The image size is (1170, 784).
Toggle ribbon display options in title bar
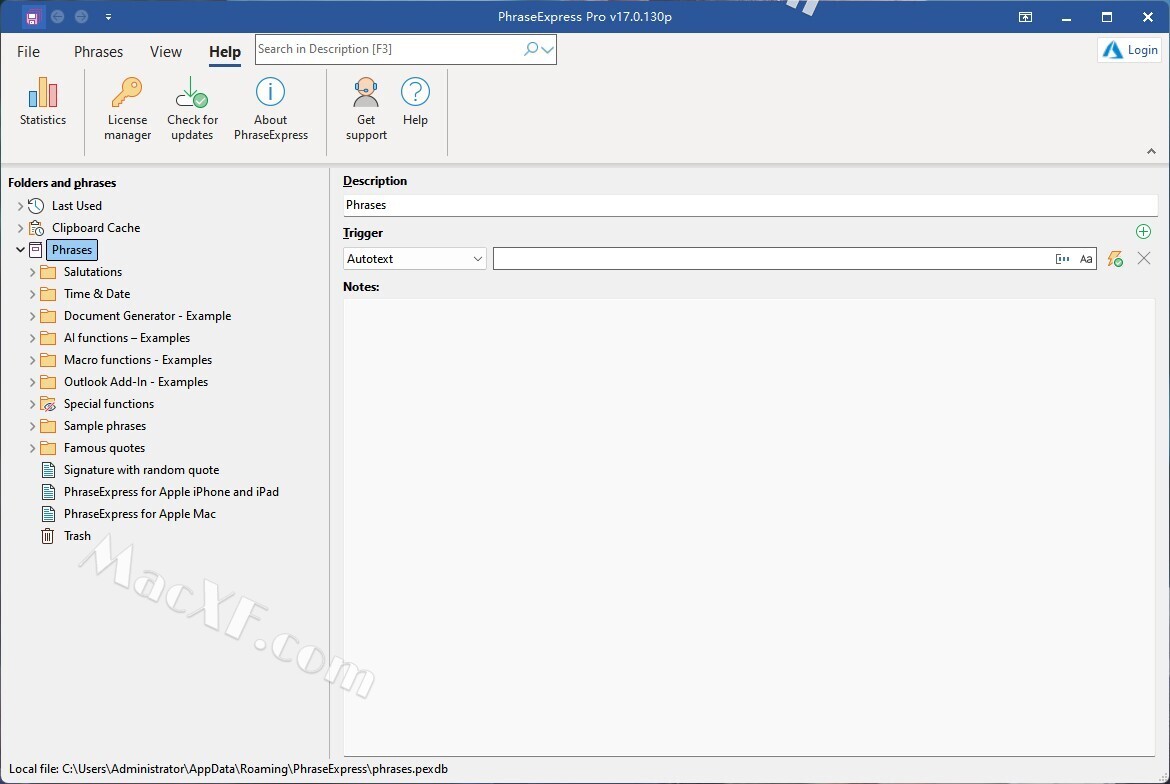coord(1025,16)
